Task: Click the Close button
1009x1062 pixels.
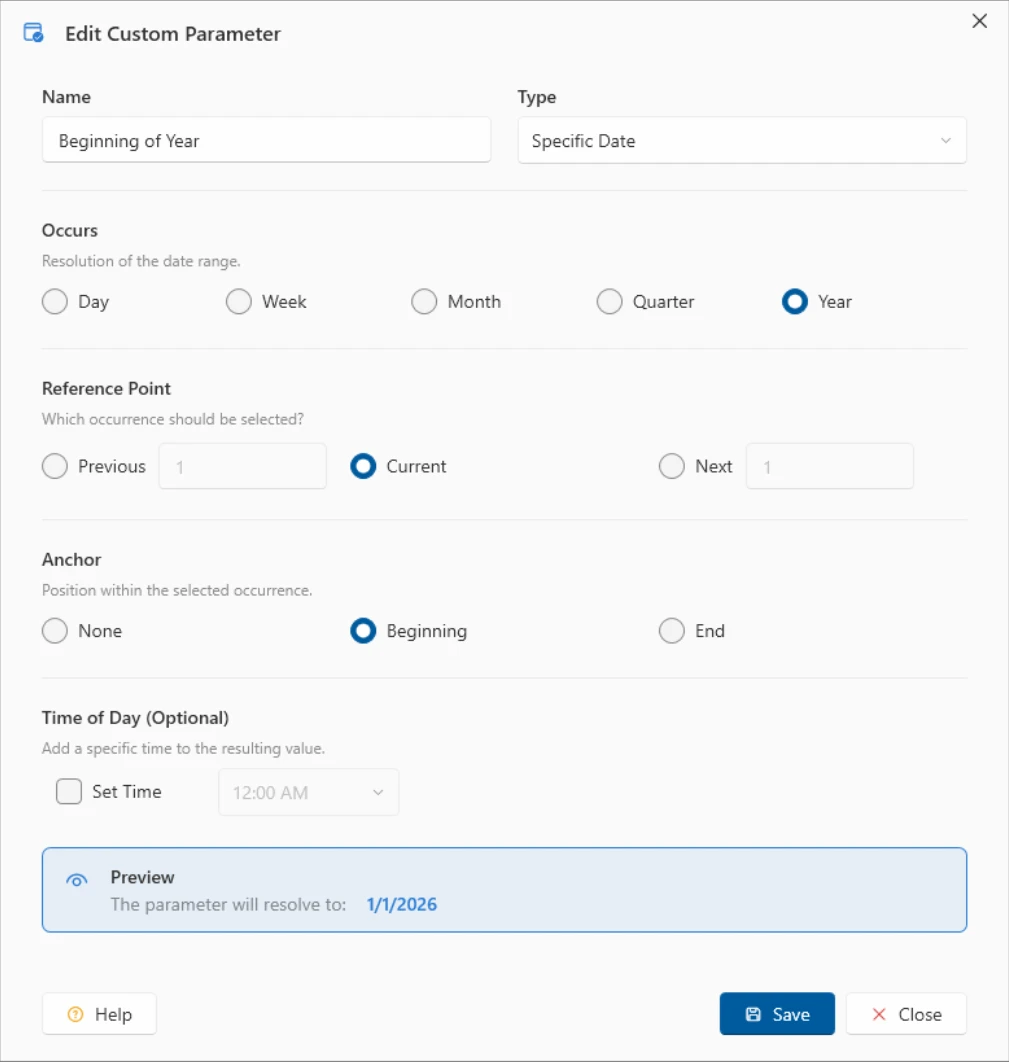Action: 906,1014
